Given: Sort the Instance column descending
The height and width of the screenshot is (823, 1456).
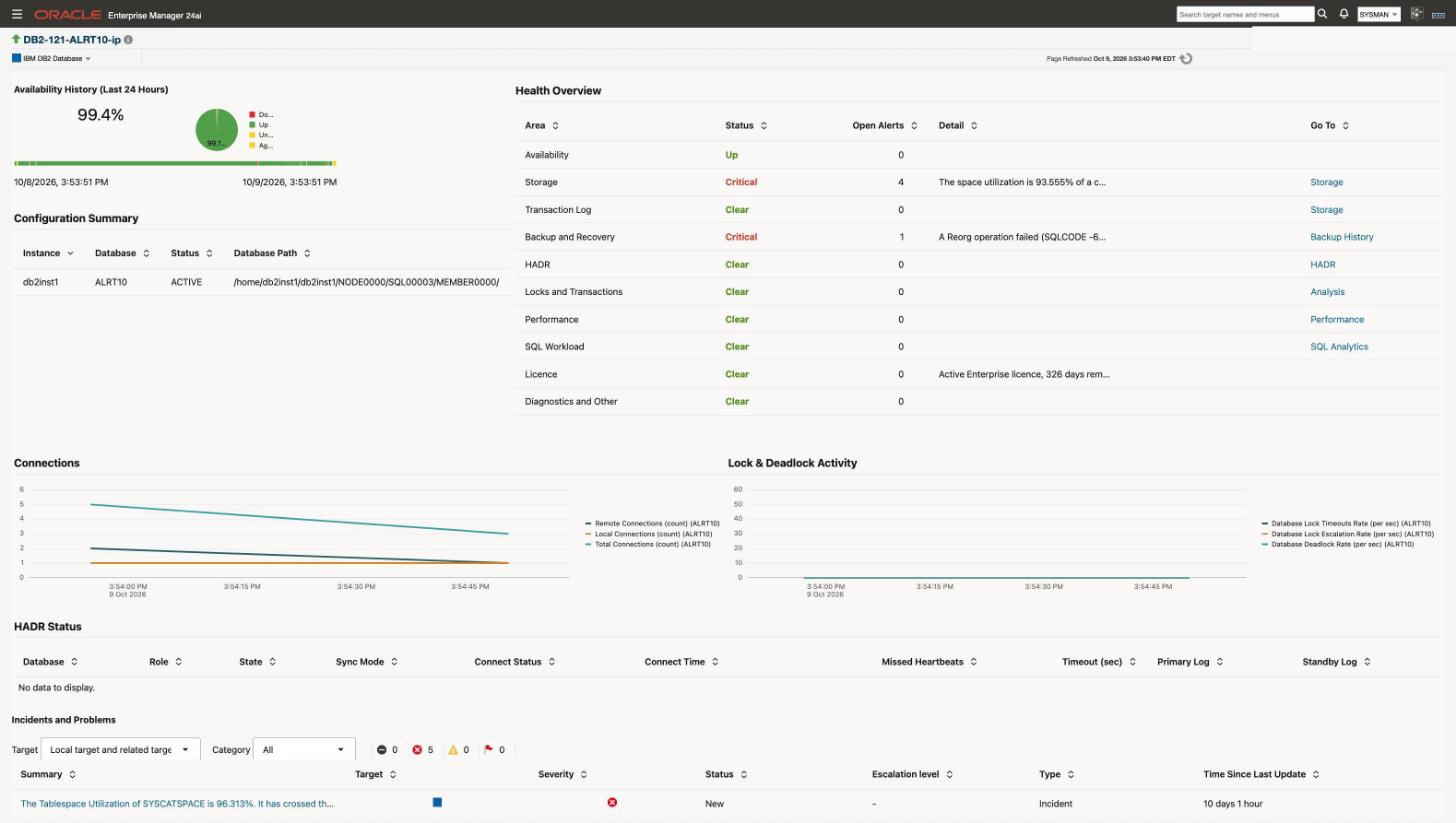Looking at the screenshot, I should (70, 254).
